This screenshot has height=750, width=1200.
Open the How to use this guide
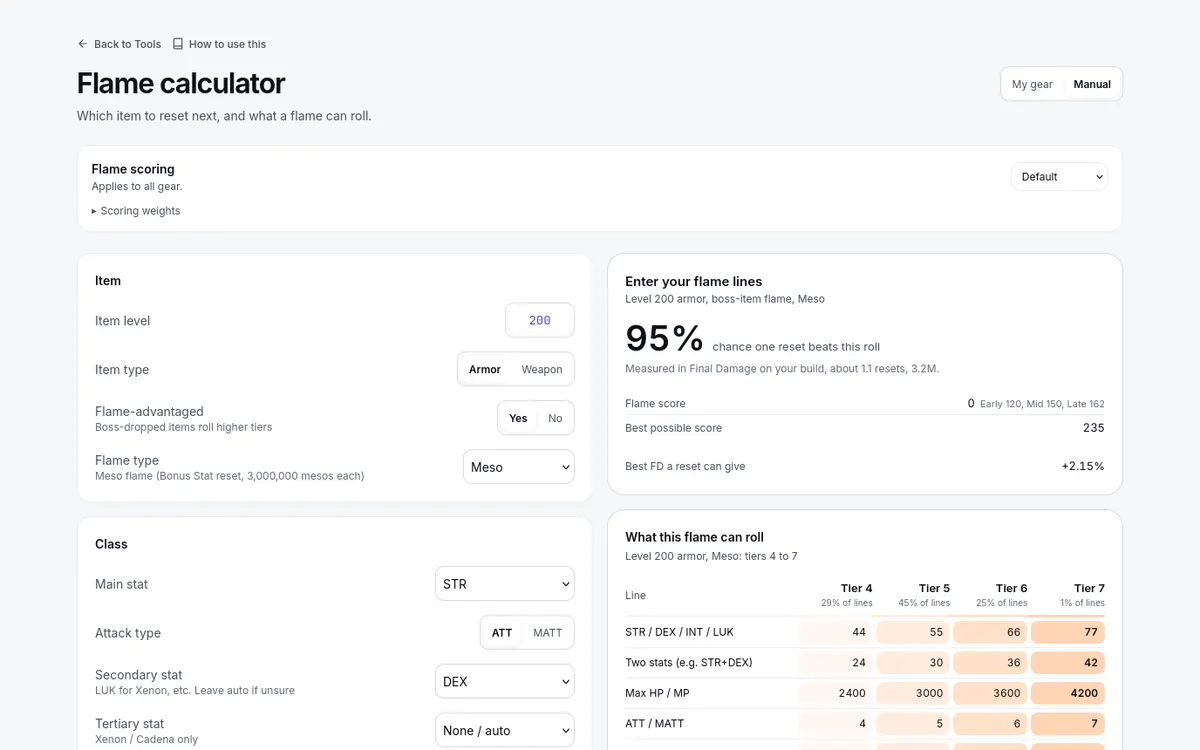click(219, 44)
